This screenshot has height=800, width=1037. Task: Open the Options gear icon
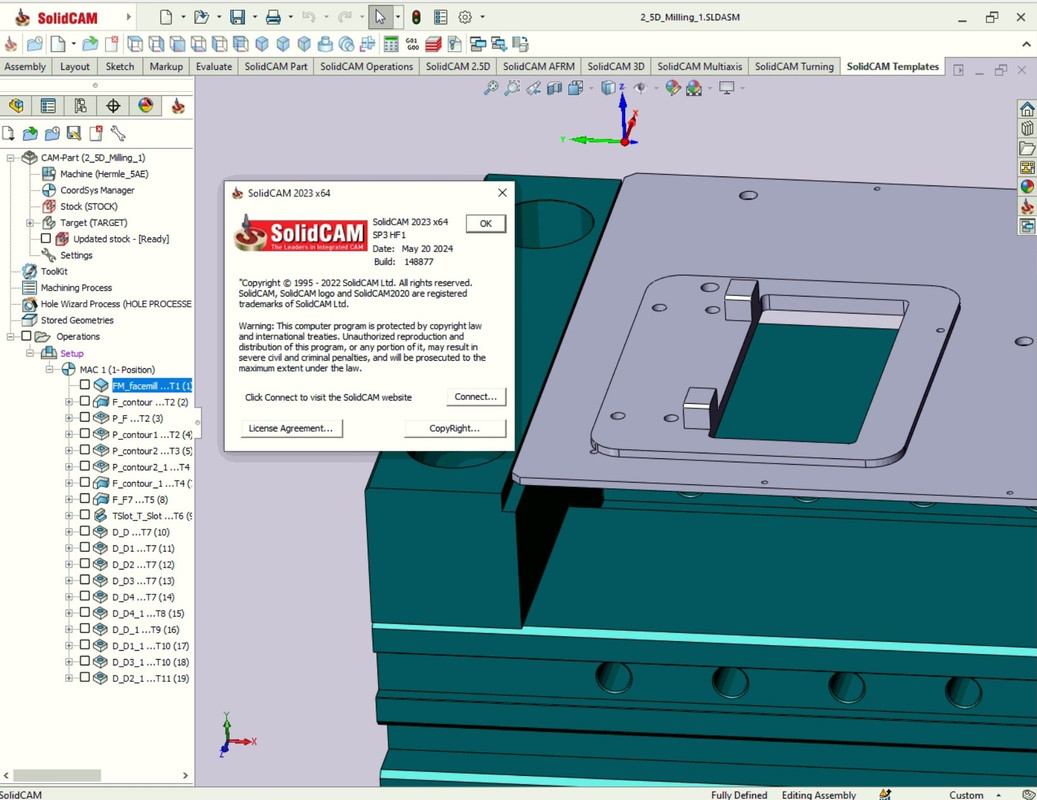pyautogui.click(x=466, y=17)
